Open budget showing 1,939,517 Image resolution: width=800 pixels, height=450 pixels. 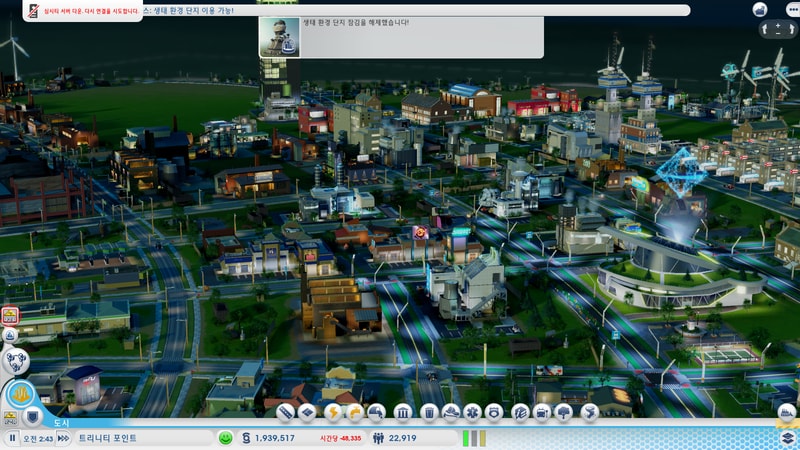coord(274,438)
